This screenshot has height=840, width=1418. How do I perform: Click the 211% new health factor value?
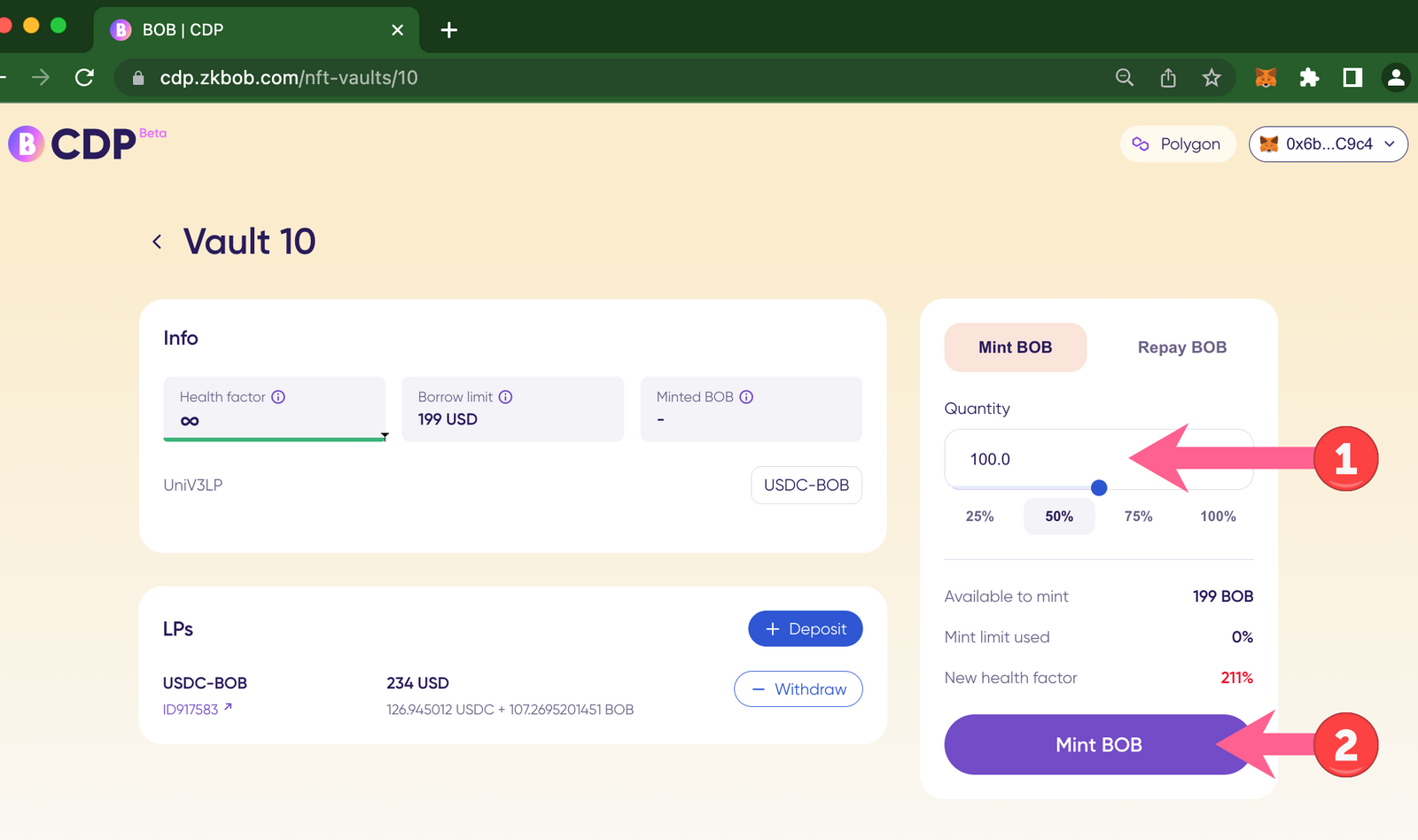pos(1237,678)
